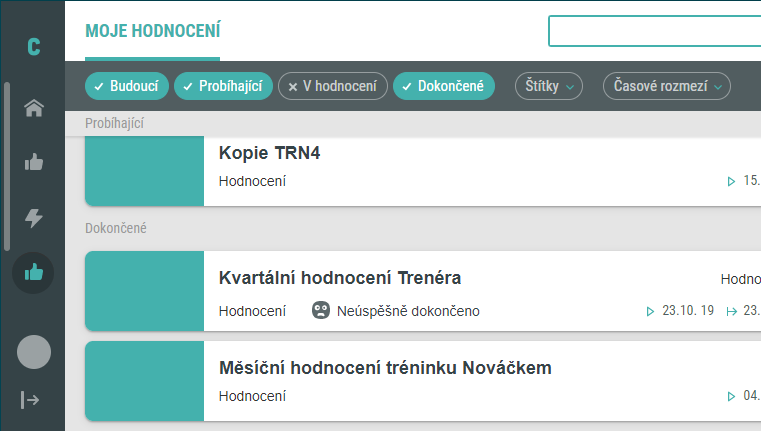Viewport: 761px width, 431px height.
Task: Click the search input field
Action: [x=655, y=31]
